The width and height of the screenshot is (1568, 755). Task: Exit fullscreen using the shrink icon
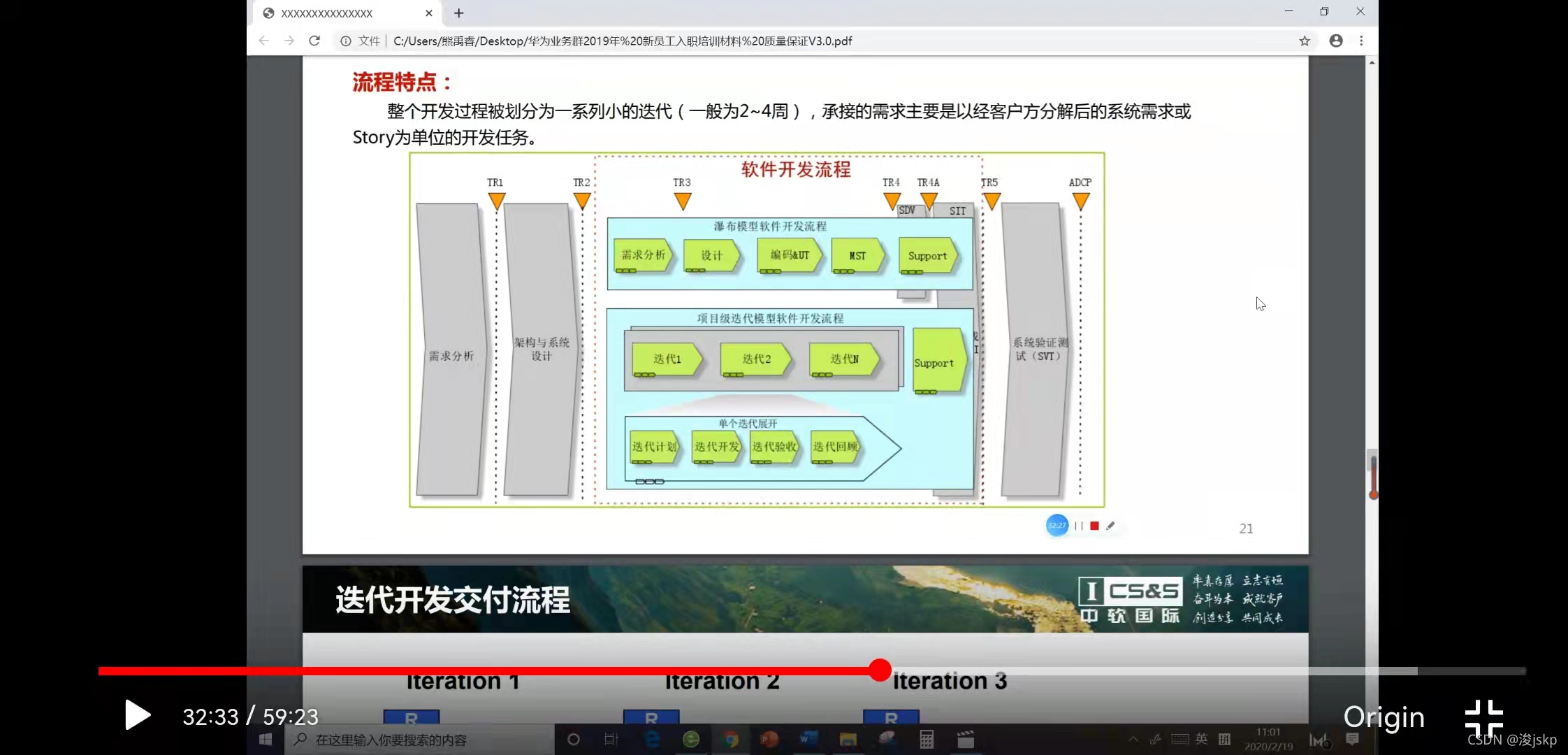[x=1483, y=718]
